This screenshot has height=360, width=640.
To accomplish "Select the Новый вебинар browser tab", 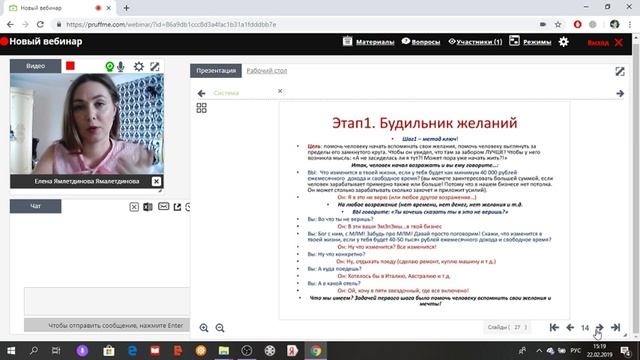I will (60, 8).
